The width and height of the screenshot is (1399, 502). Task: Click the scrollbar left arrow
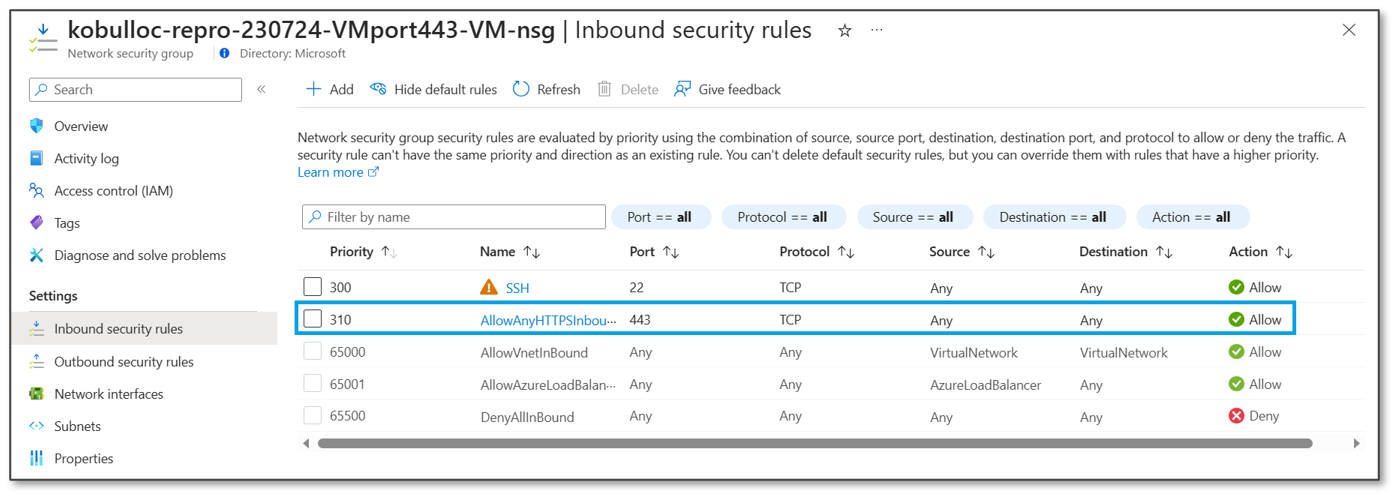[306, 443]
